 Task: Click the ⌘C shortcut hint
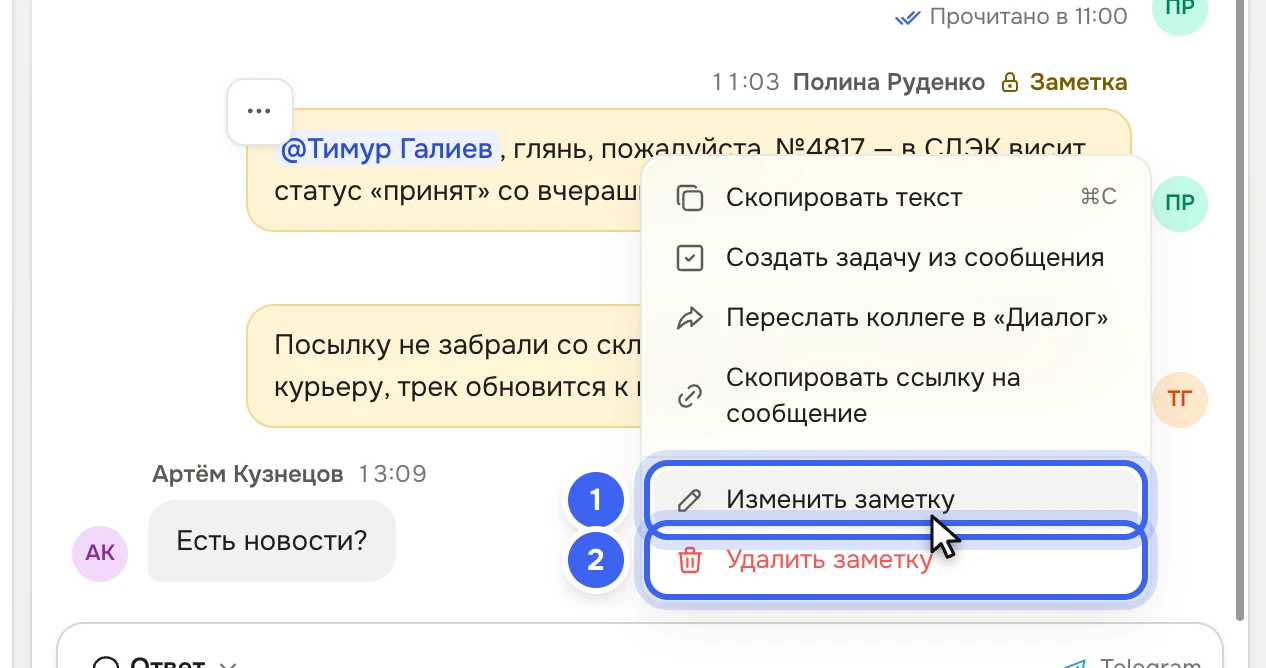coord(1098,197)
